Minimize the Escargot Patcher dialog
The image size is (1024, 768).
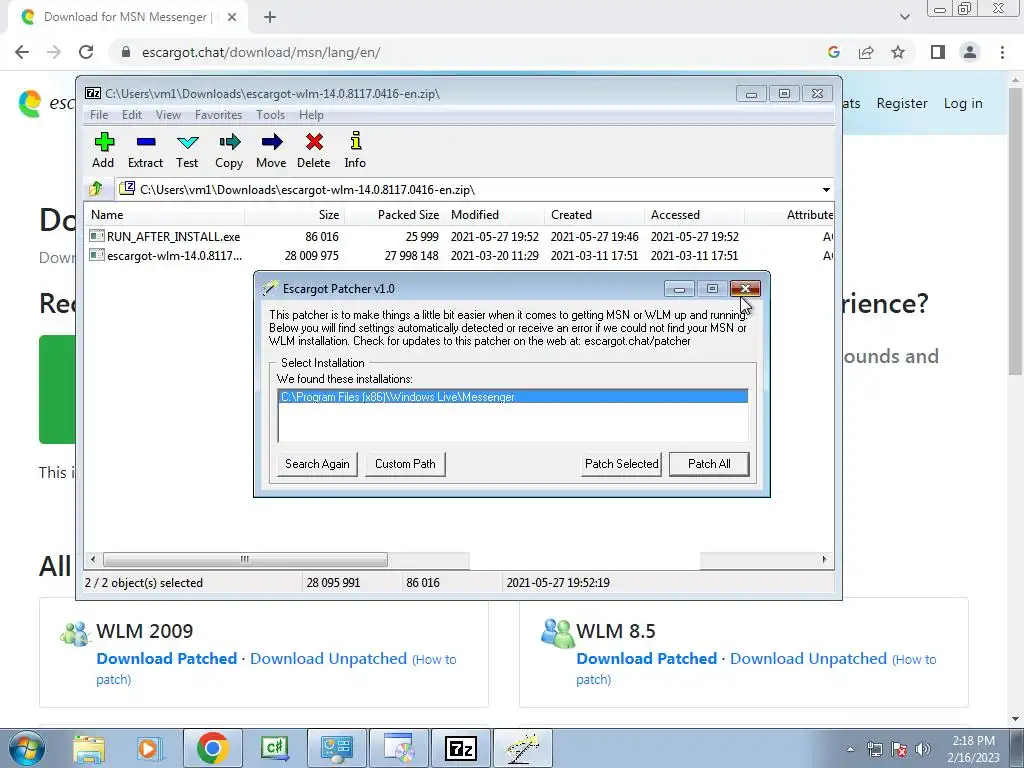coord(679,289)
